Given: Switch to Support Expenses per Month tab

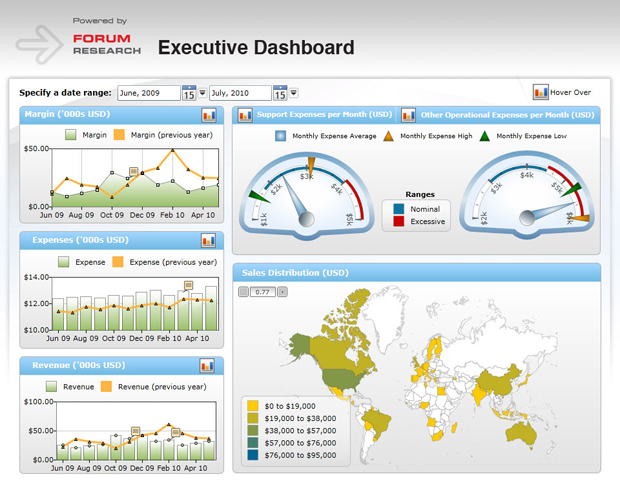Looking at the screenshot, I should point(324,115).
